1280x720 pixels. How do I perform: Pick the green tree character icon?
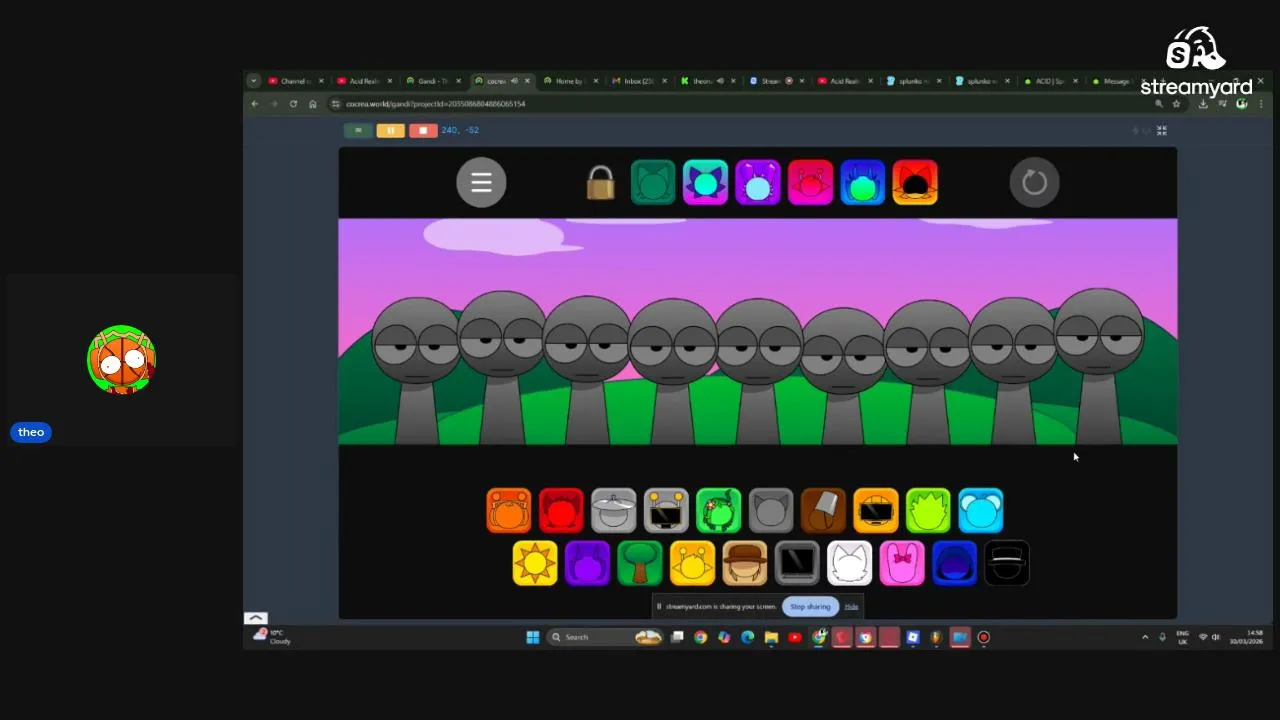click(x=640, y=563)
